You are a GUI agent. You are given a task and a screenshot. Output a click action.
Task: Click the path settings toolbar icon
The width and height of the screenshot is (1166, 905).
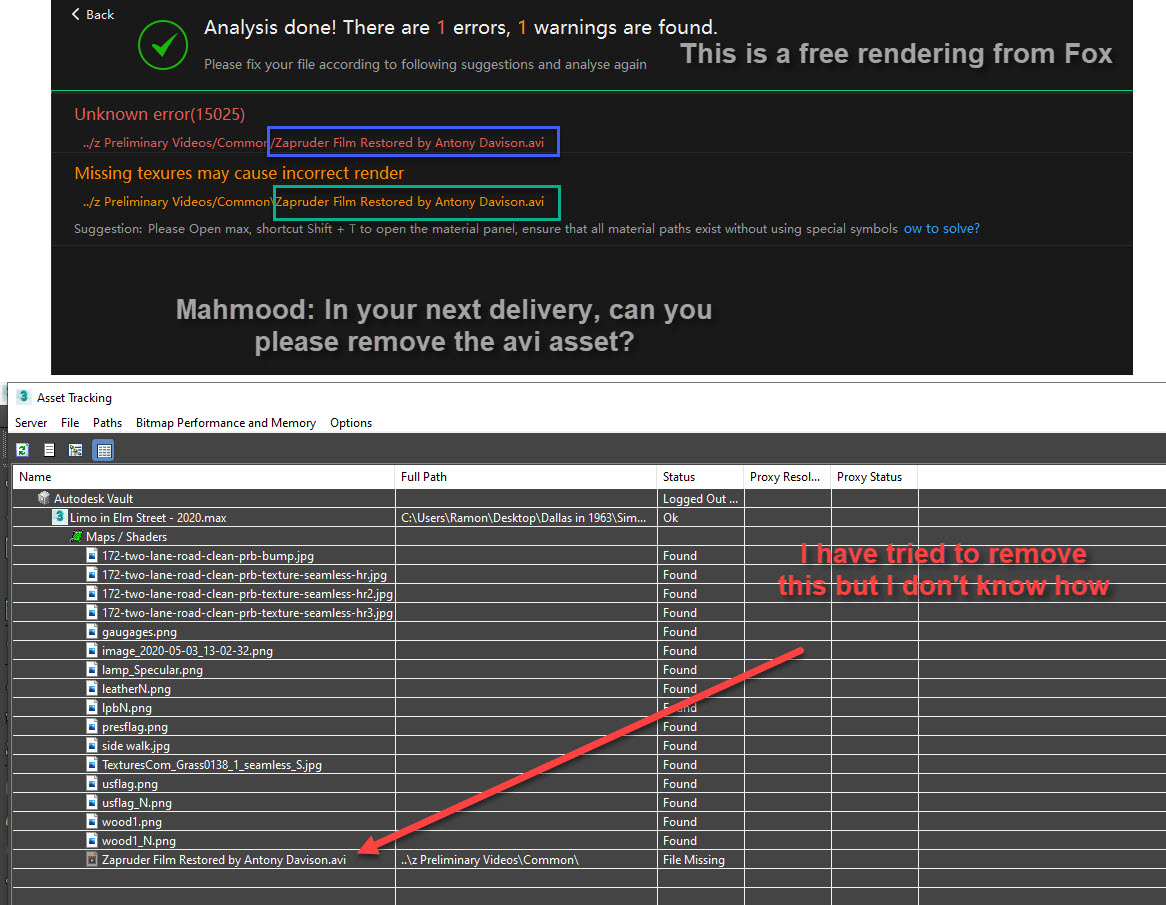(x=75, y=450)
